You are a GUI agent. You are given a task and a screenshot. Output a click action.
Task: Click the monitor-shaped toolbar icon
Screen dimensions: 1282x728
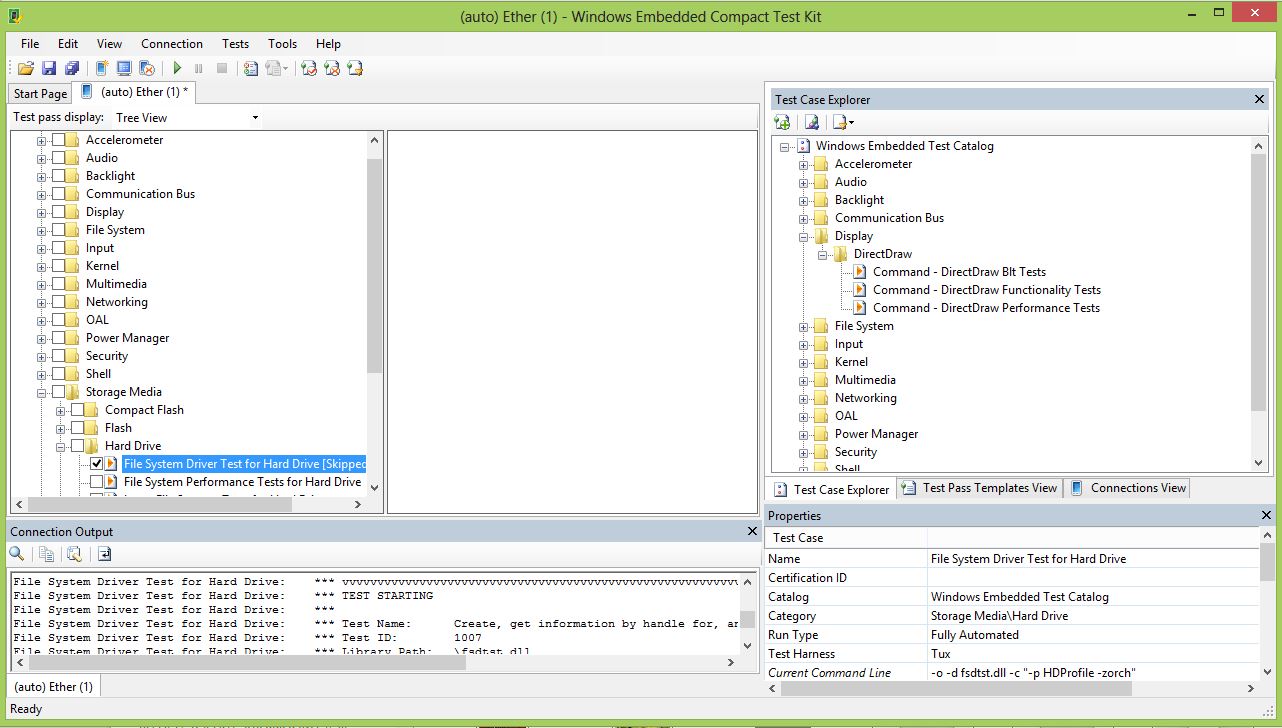[124, 68]
